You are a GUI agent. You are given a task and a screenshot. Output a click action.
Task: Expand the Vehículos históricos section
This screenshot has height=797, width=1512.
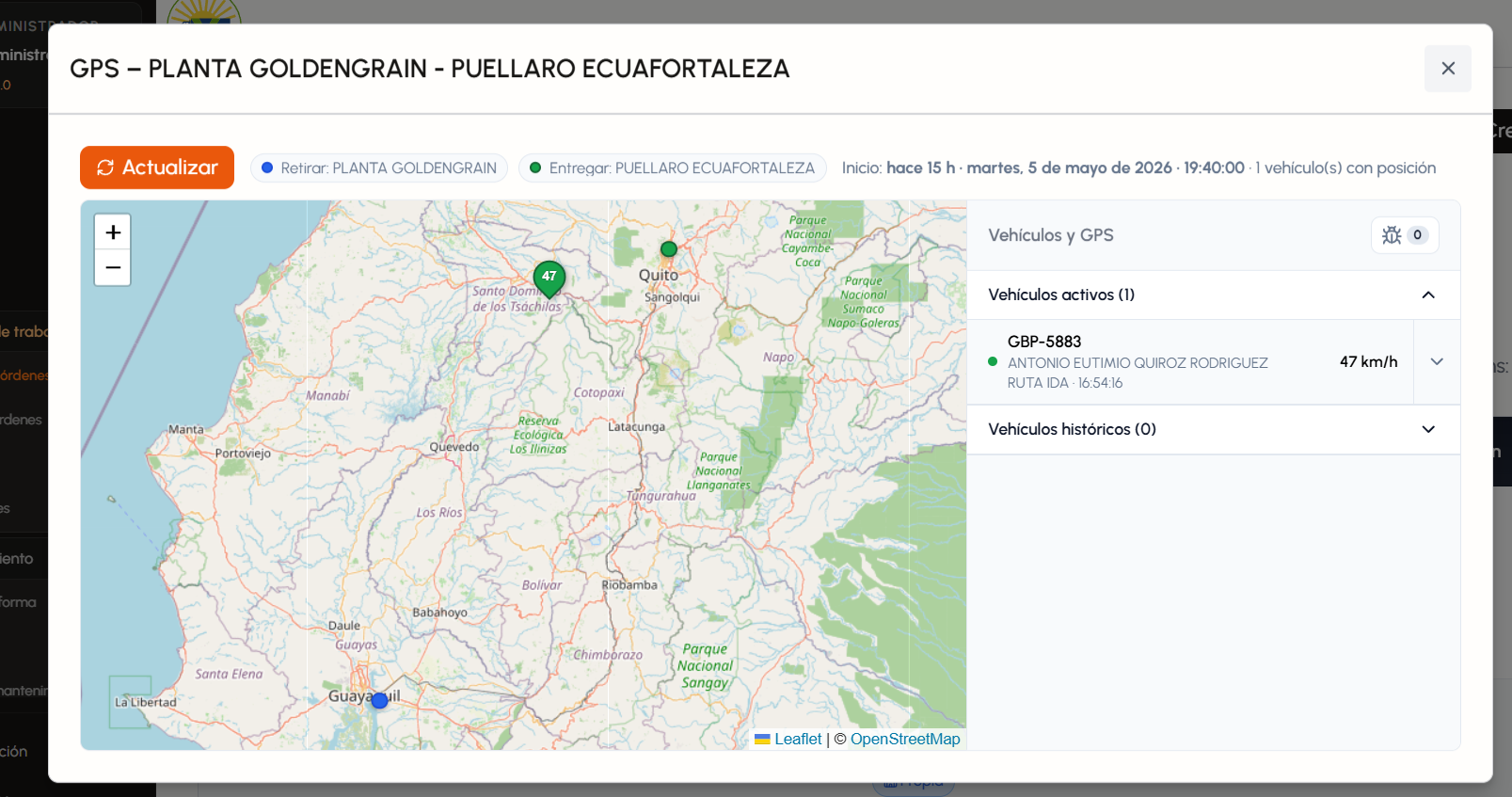coord(1214,429)
